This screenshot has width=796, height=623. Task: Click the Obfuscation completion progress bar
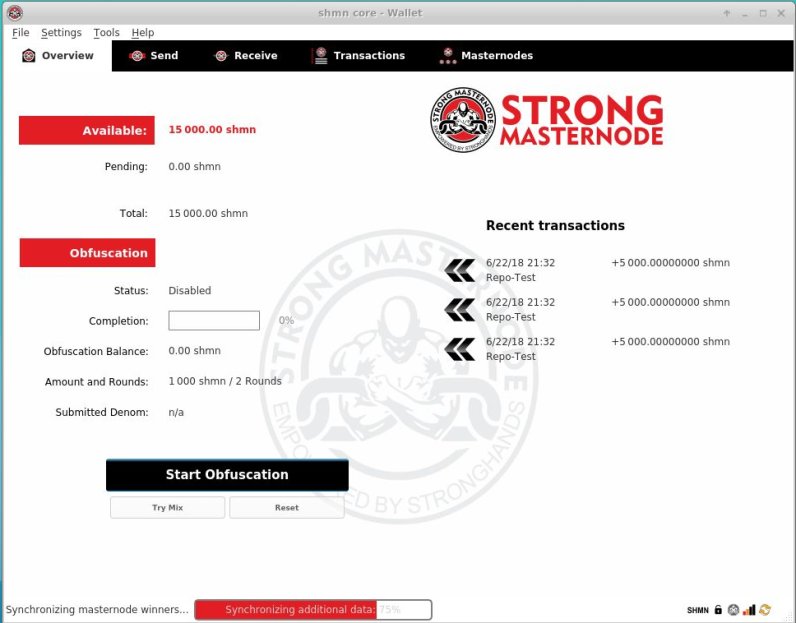[x=214, y=320]
